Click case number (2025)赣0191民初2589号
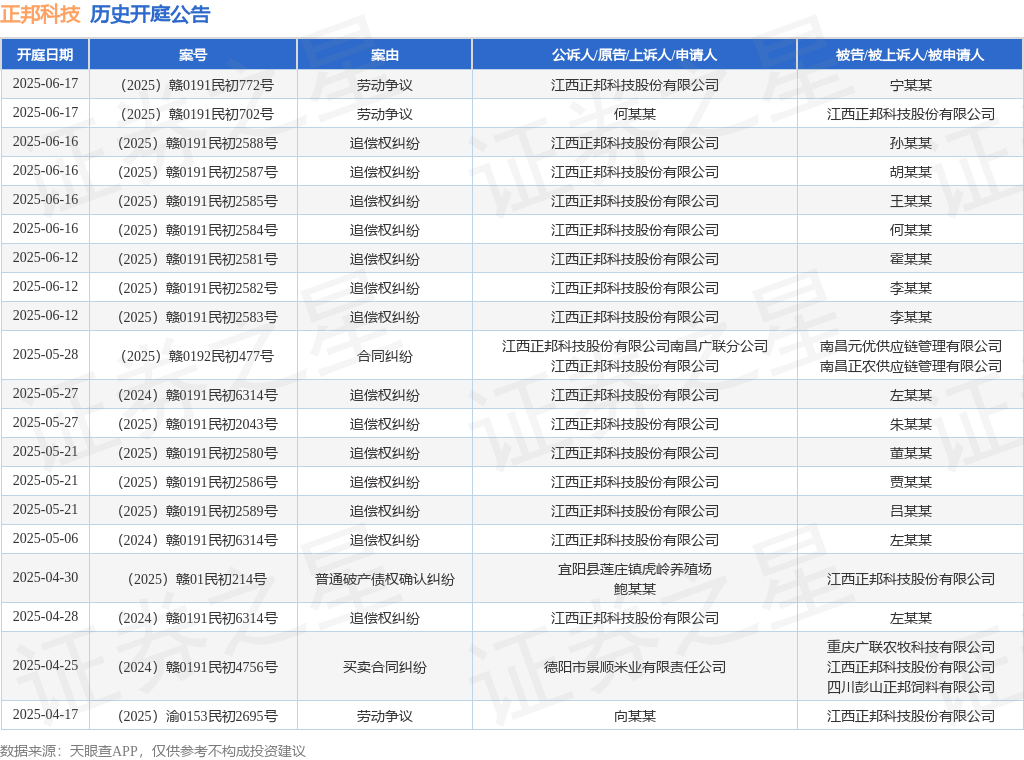Viewport: 1024px width, 760px height. coord(198,511)
